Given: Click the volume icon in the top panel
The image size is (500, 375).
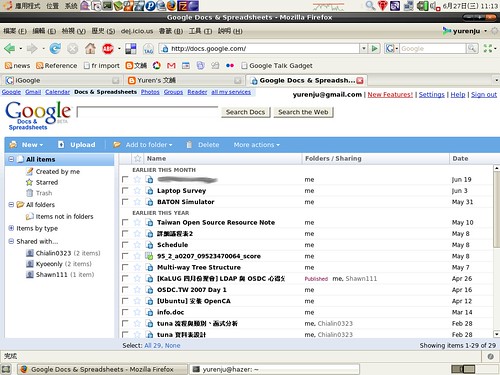Looking at the screenshot, I should pyautogui.click(x=434, y=5).
